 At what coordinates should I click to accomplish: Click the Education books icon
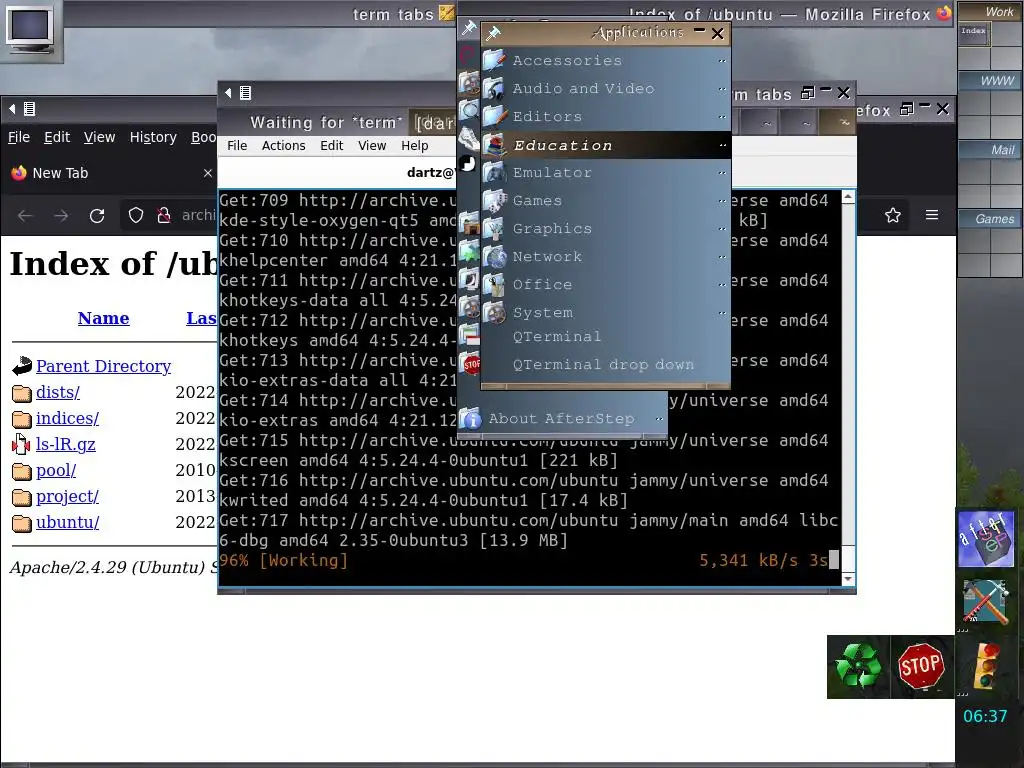pyautogui.click(x=494, y=144)
